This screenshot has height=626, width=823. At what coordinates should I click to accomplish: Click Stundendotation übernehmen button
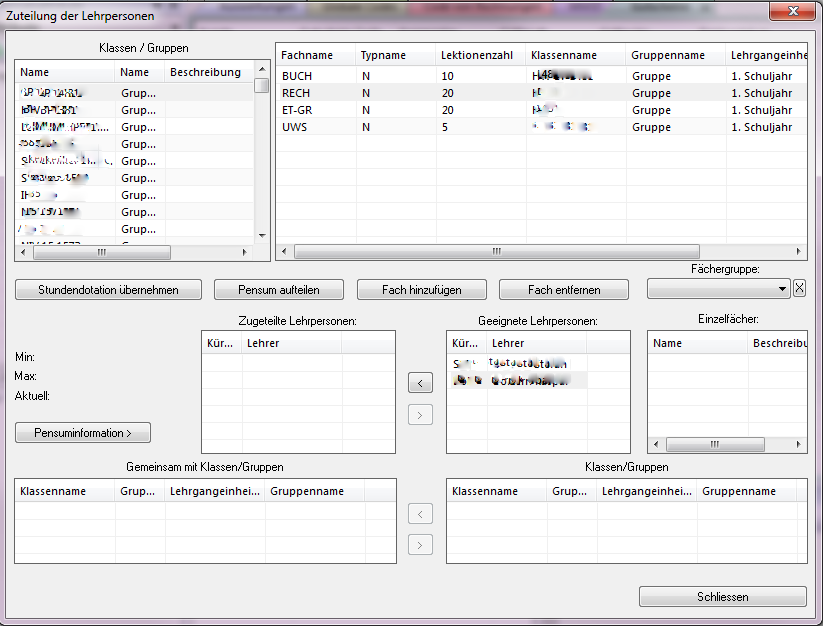point(108,290)
